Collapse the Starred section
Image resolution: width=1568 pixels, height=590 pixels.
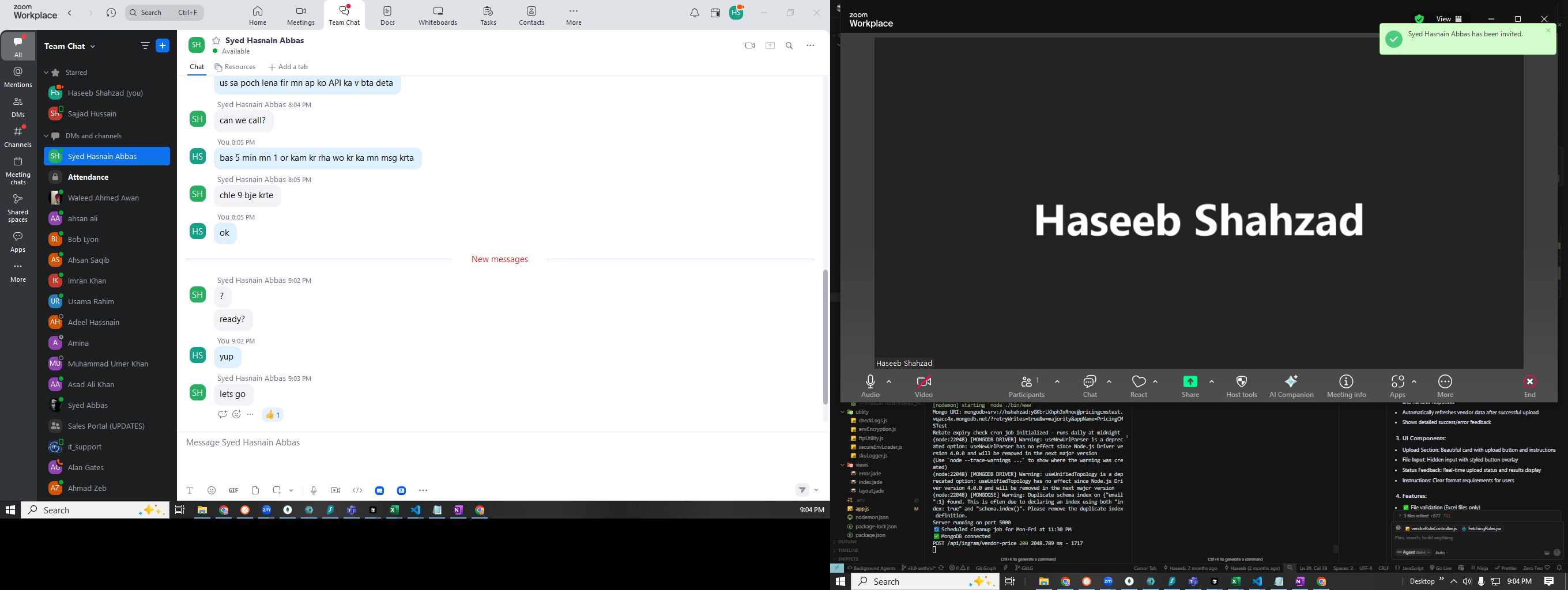coord(46,73)
